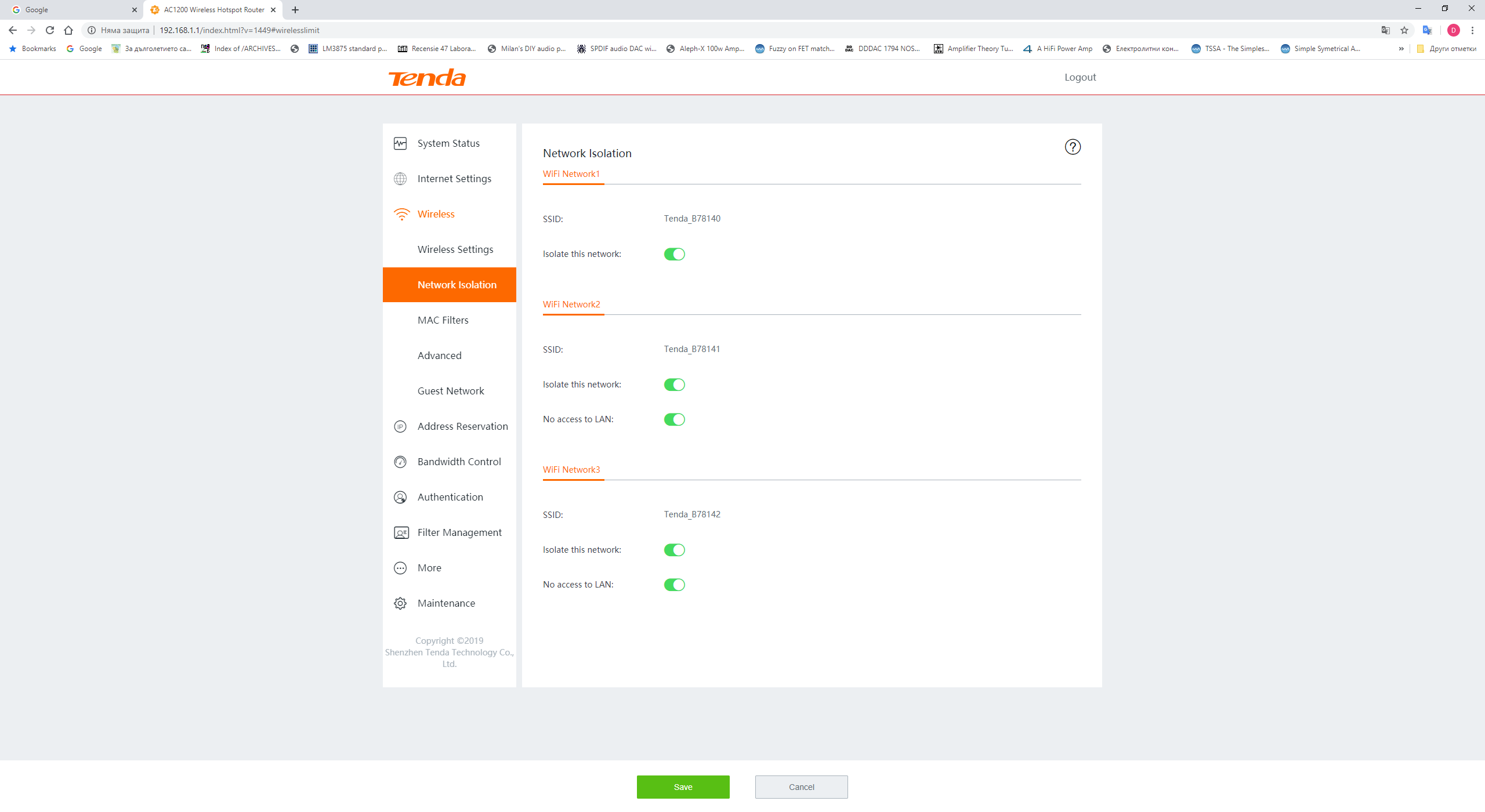Open the SPDIF audio DAC bookmark
This screenshot has width=1485, height=812.
click(617, 49)
